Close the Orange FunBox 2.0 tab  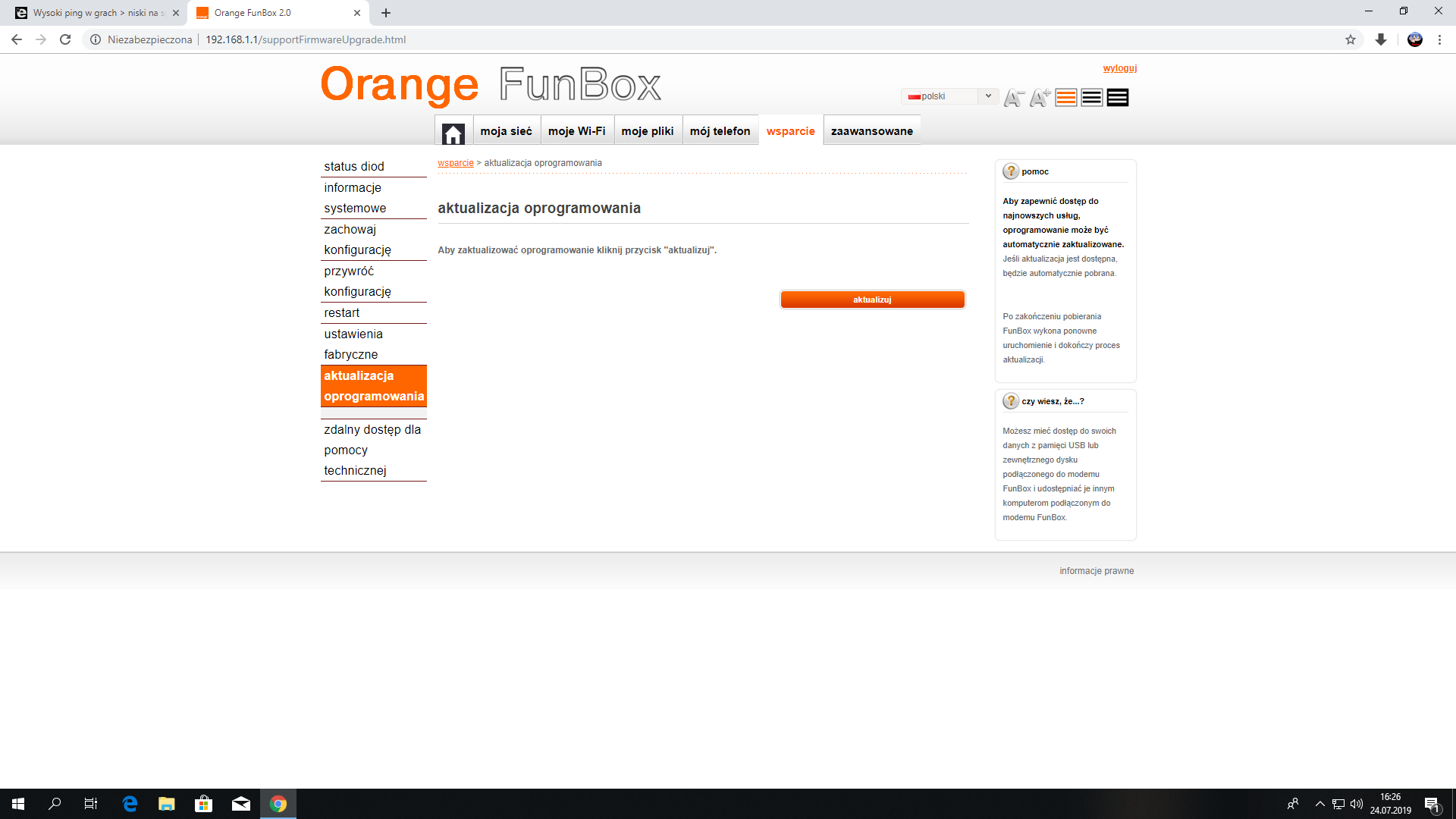click(357, 13)
